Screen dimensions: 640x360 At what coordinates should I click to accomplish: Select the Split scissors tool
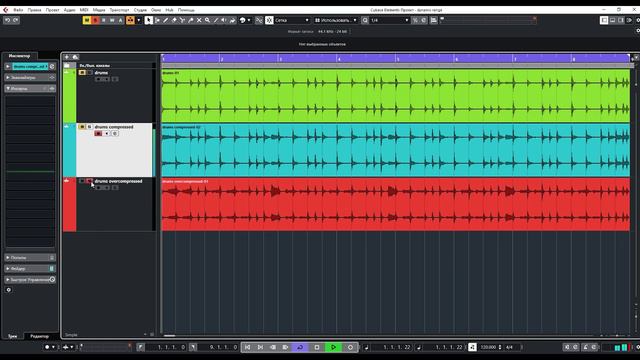pyautogui.click(x=182, y=20)
